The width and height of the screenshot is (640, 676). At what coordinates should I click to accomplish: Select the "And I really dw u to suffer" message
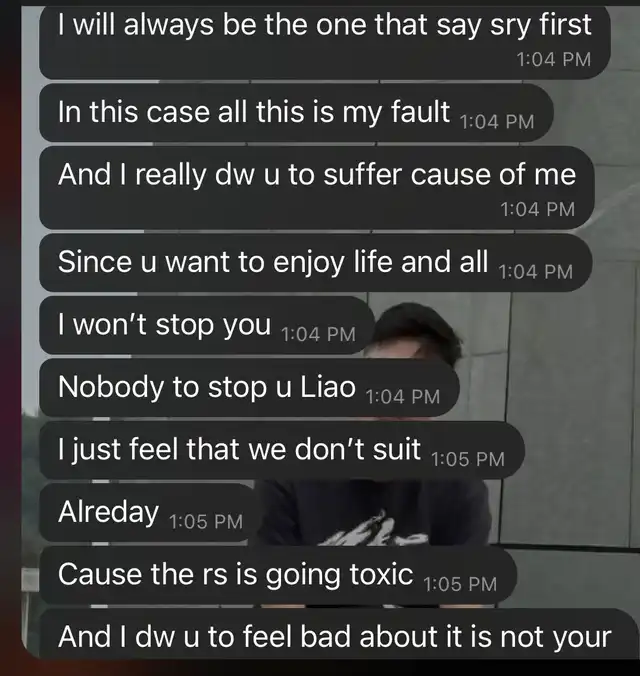[317, 188]
